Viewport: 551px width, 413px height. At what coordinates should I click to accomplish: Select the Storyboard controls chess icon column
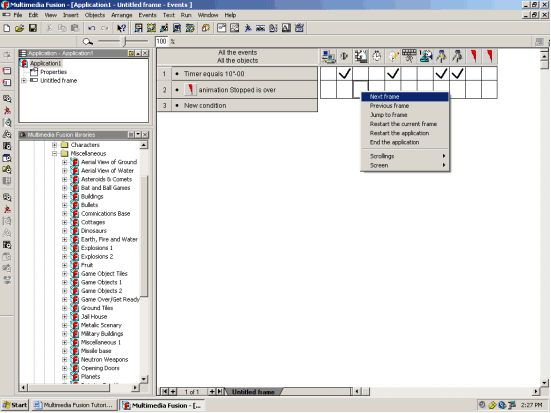[x=361, y=57]
